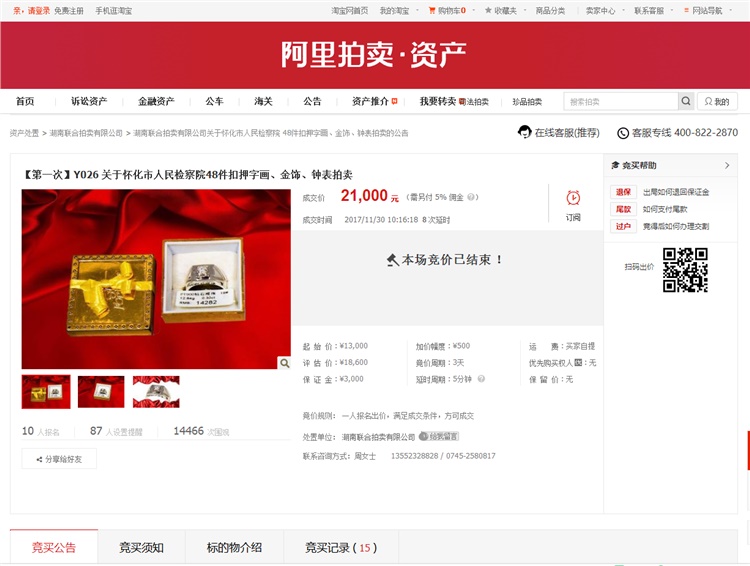Open 首页 in navigation bar
The width and height of the screenshot is (750, 566).
(x=25, y=101)
